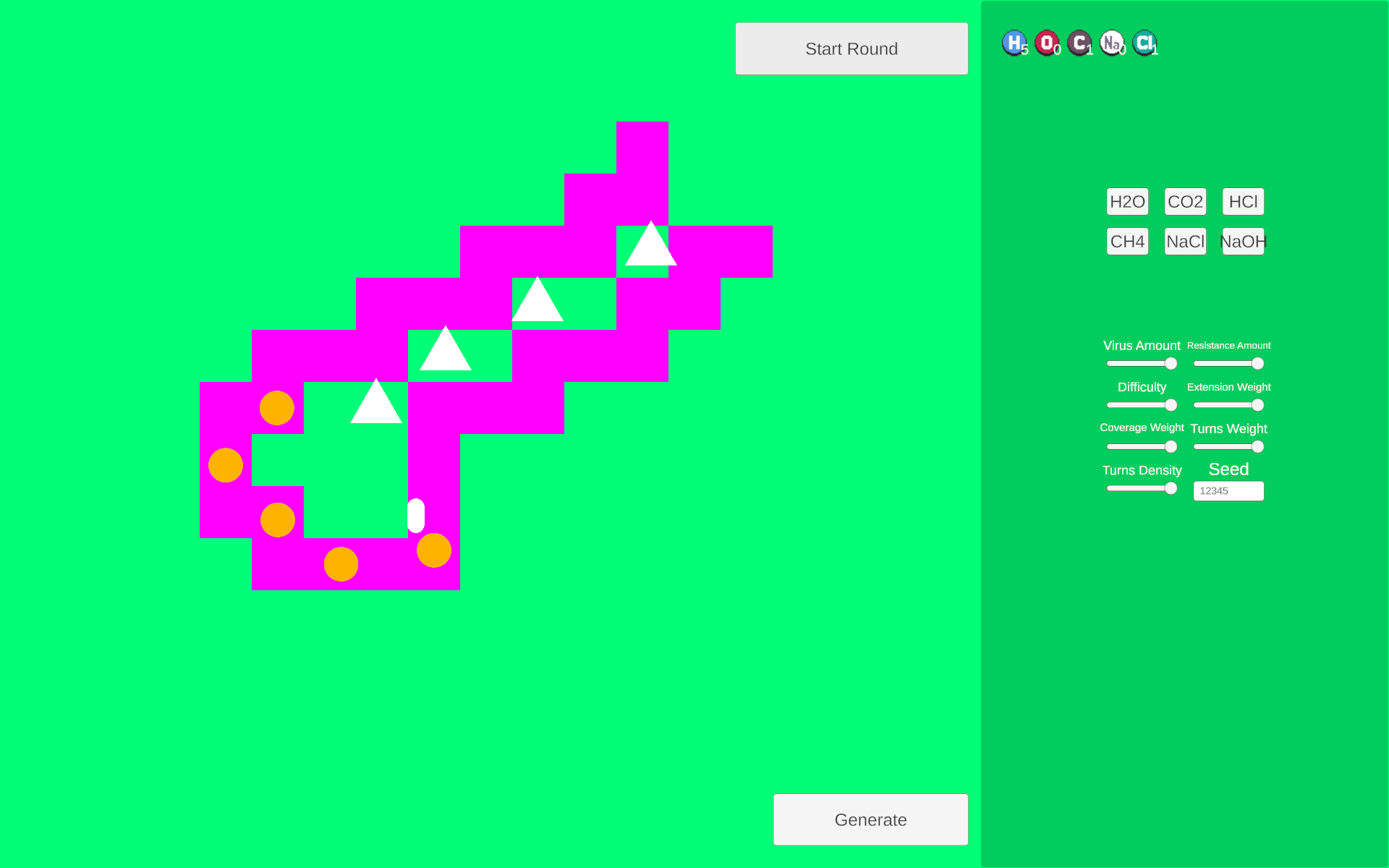
Task: Choose the HCl compound button
Action: click(1243, 202)
